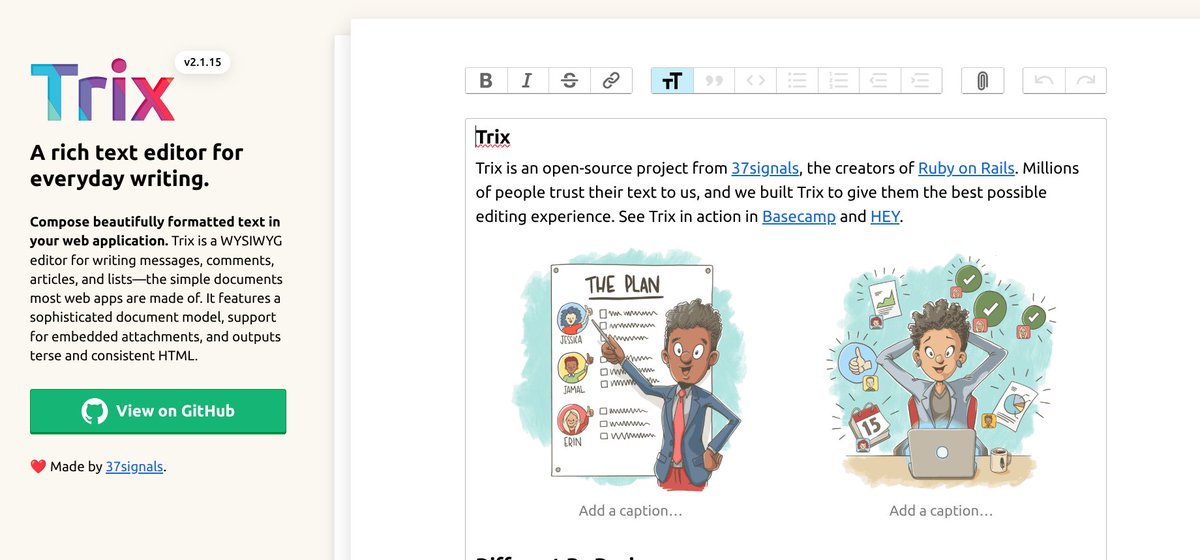This screenshot has height=560, width=1200.
Task: Apply Quote block formatting
Action: point(714,81)
